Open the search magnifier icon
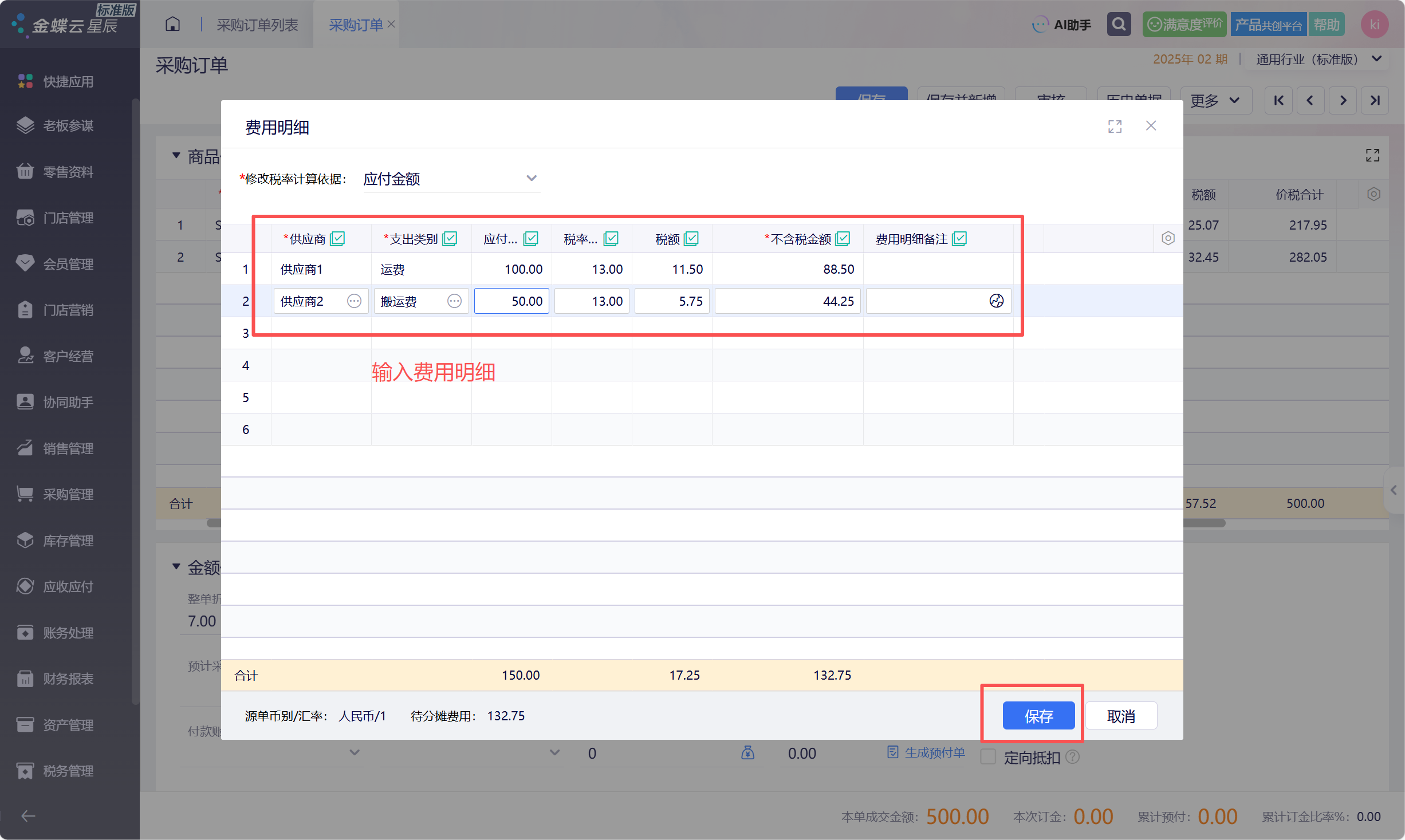1405x840 pixels. click(x=1119, y=25)
